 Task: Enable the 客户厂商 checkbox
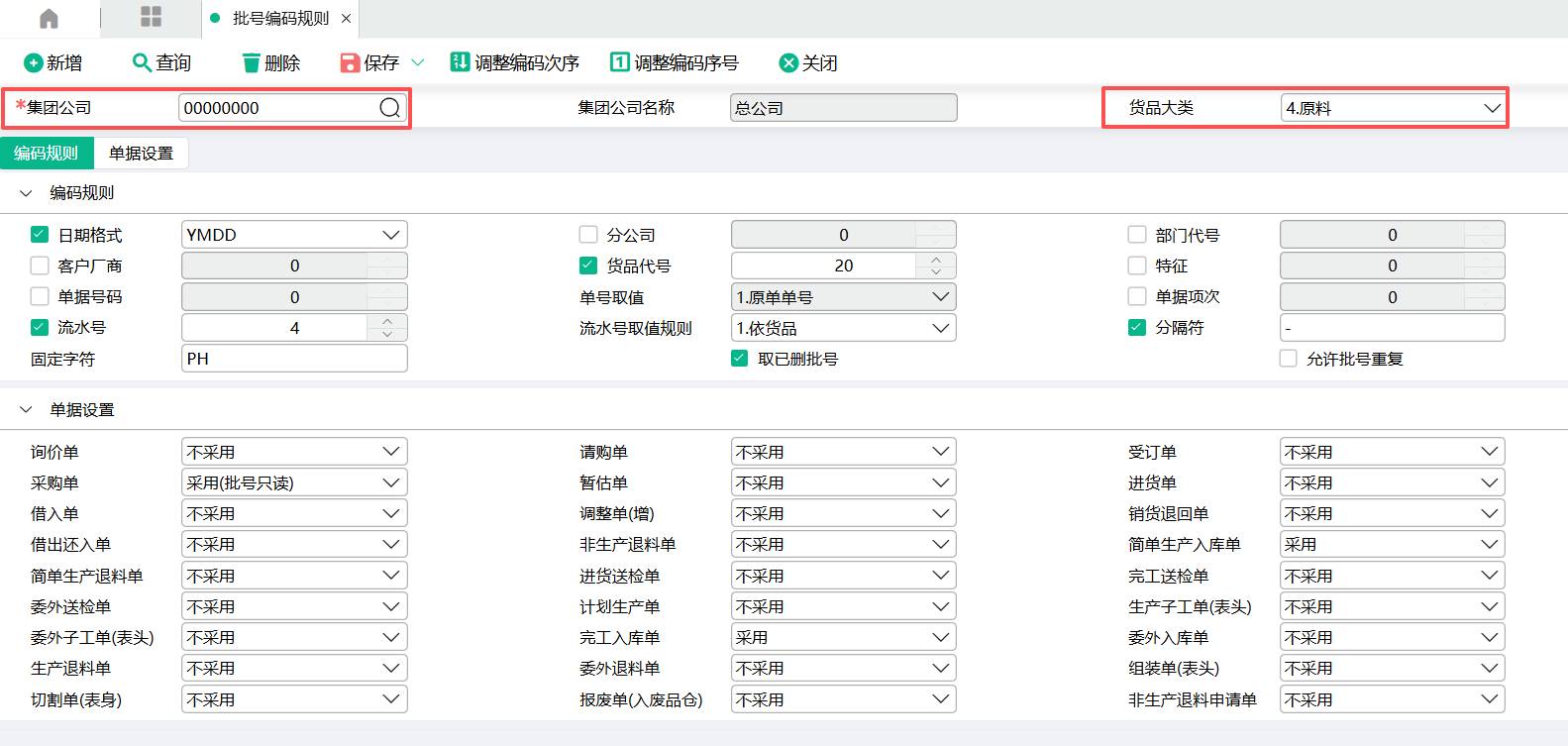pyautogui.click(x=40, y=266)
